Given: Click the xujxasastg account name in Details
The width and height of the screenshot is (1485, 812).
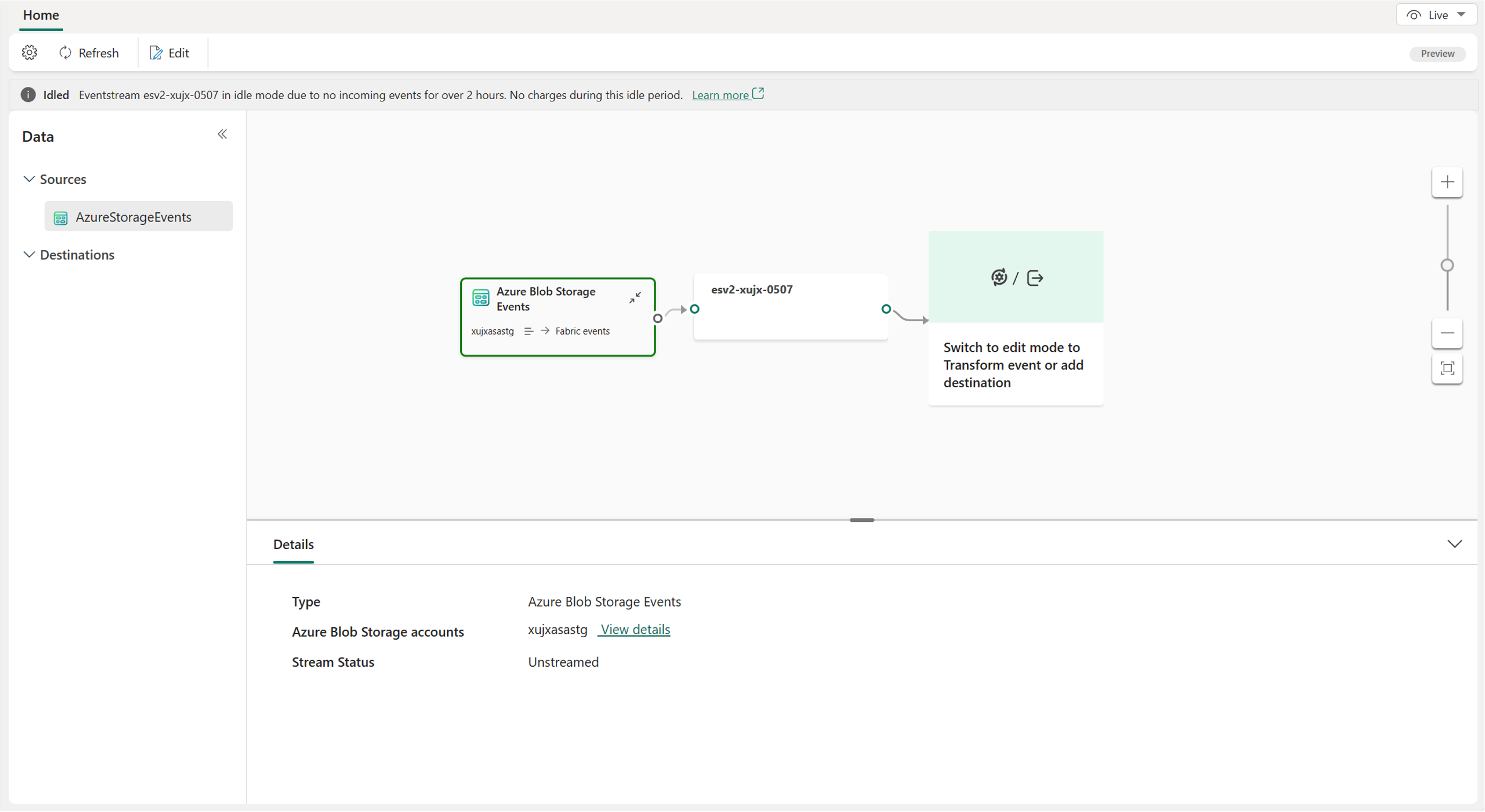Looking at the screenshot, I should [x=557, y=630].
